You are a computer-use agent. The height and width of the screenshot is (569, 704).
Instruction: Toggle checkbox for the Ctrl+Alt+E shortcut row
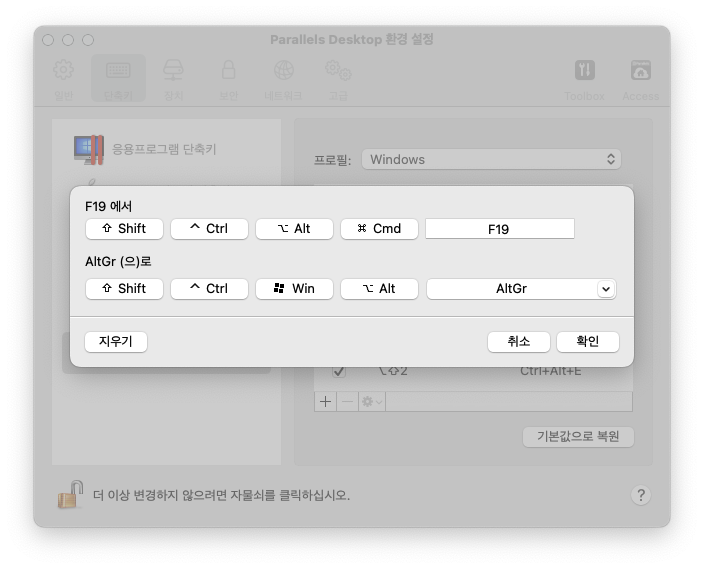click(x=339, y=371)
